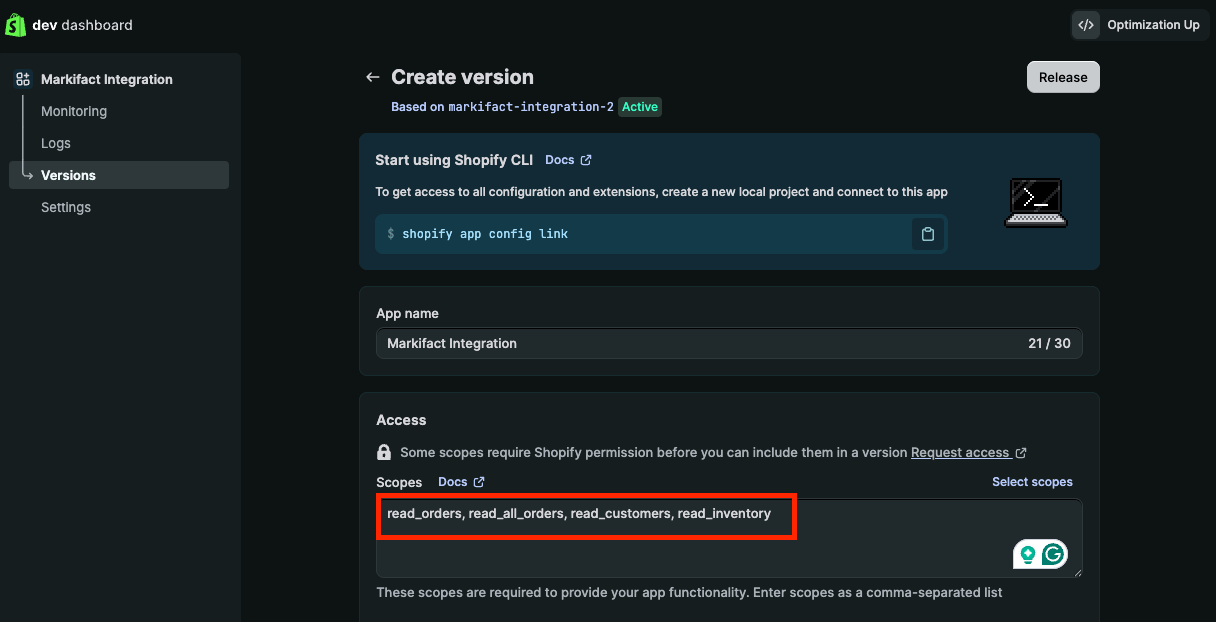Click the Markifact Integration app icon
1216x622 pixels.
point(23,79)
